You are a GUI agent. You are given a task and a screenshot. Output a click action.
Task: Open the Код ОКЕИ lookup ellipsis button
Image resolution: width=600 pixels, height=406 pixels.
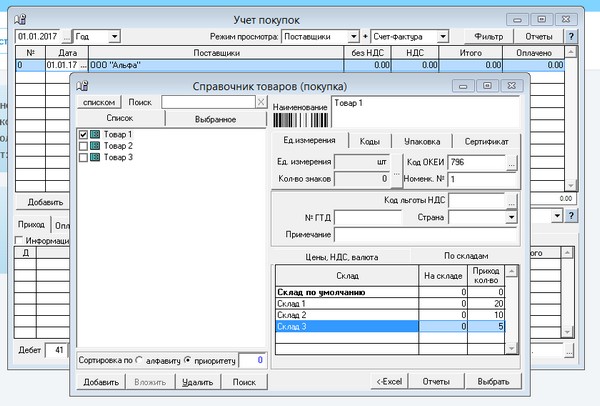point(511,161)
